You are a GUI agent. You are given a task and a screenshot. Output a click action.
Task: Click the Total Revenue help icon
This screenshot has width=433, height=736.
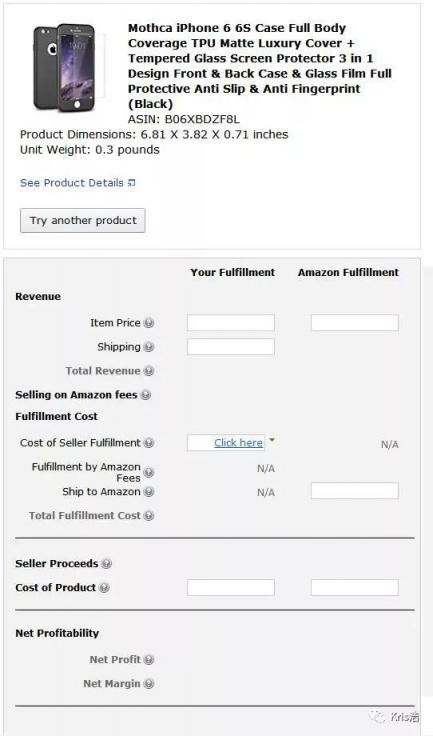coord(148,371)
